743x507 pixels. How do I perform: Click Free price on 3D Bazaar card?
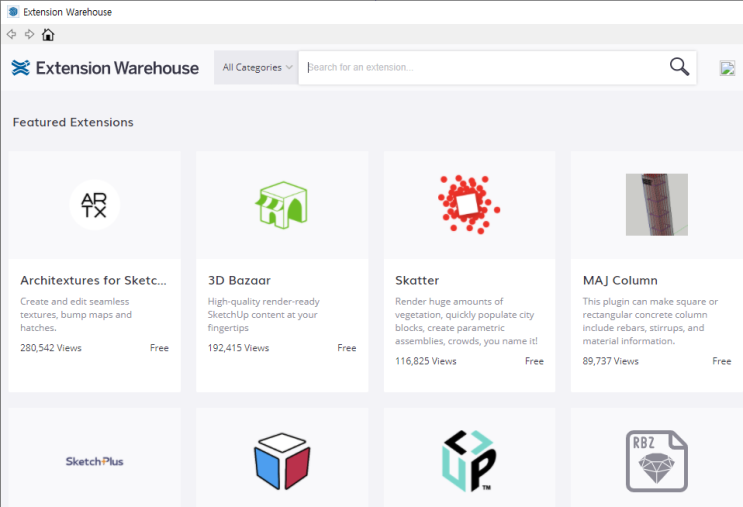347,348
